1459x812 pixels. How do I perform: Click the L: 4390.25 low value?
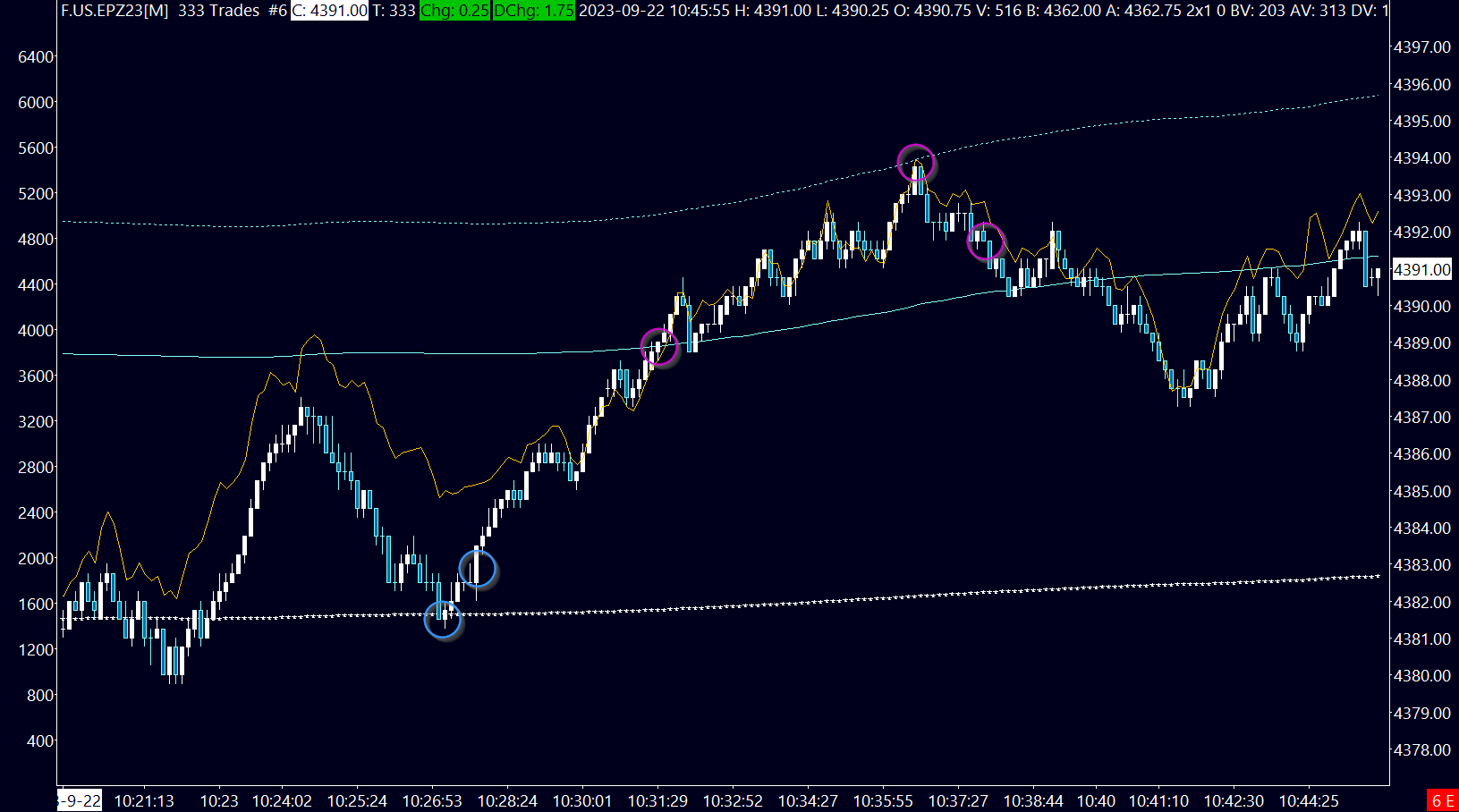(852, 11)
